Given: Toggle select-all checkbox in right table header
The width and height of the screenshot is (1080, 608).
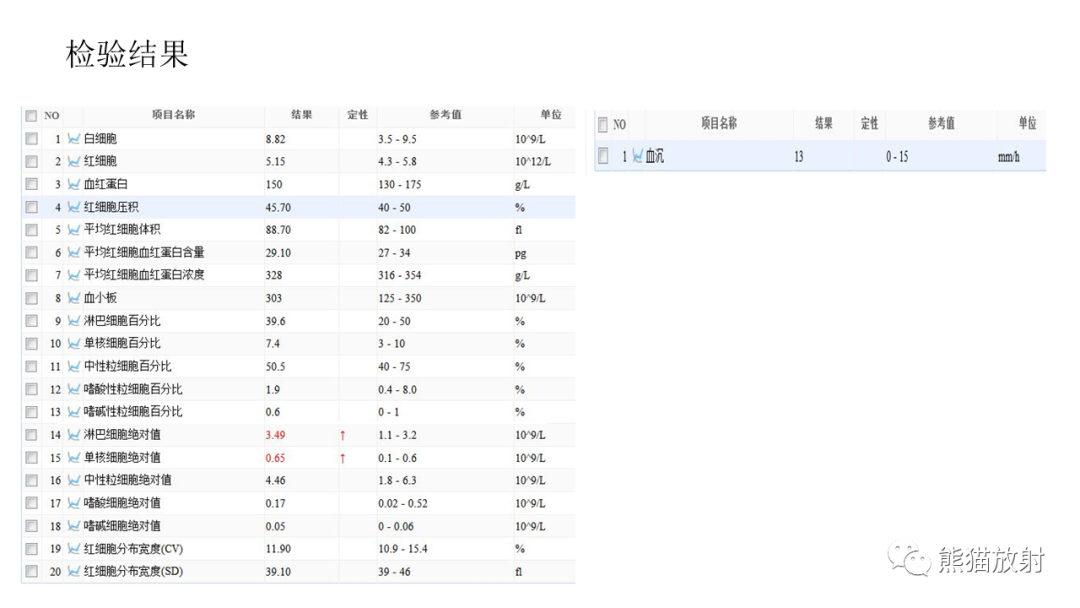Looking at the screenshot, I should pyautogui.click(x=603, y=125).
